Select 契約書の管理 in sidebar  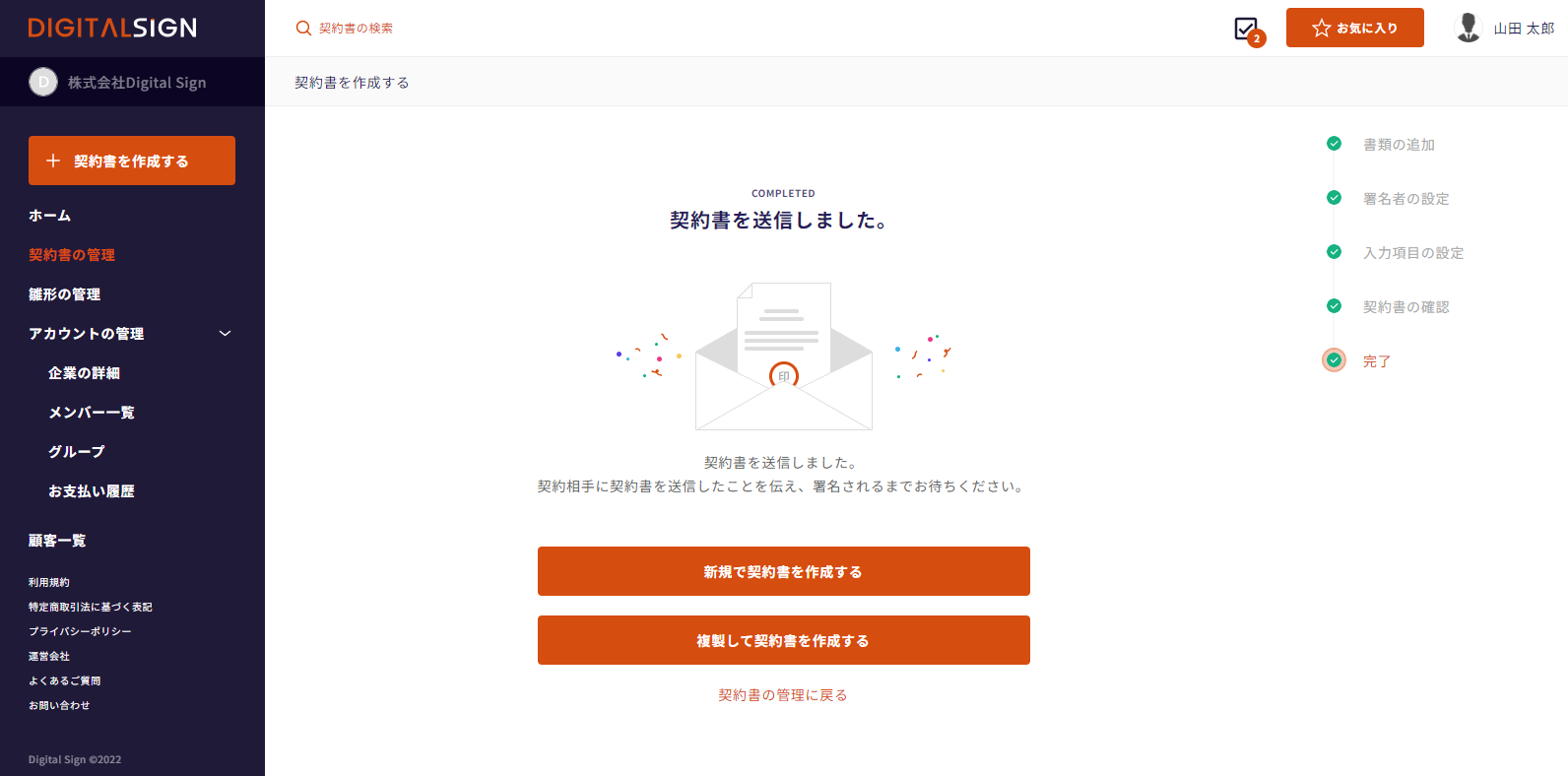(x=72, y=255)
